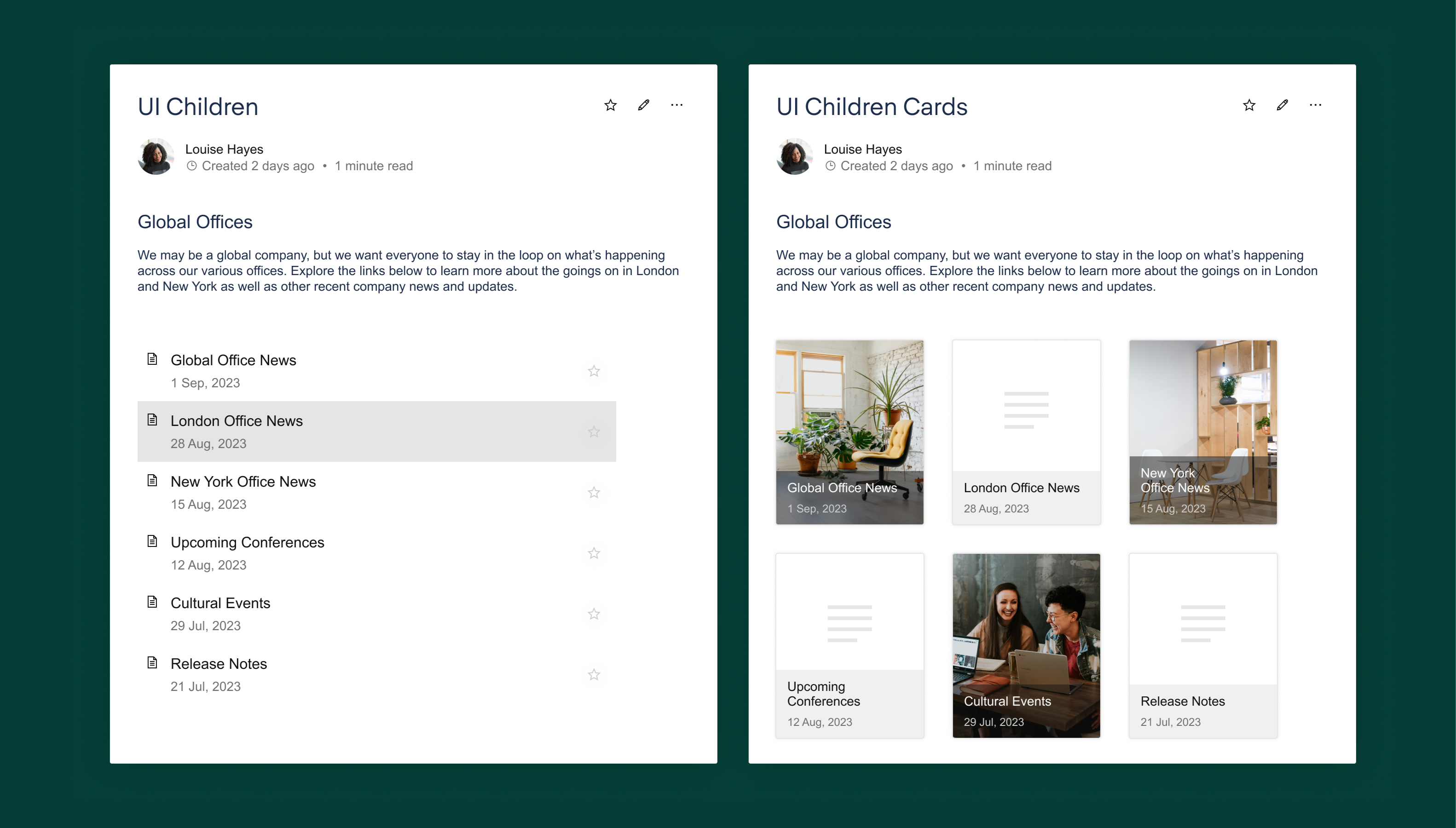Screen dimensions: 1456x828
Task: Star the UI Children Cards page
Action: (1249, 105)
